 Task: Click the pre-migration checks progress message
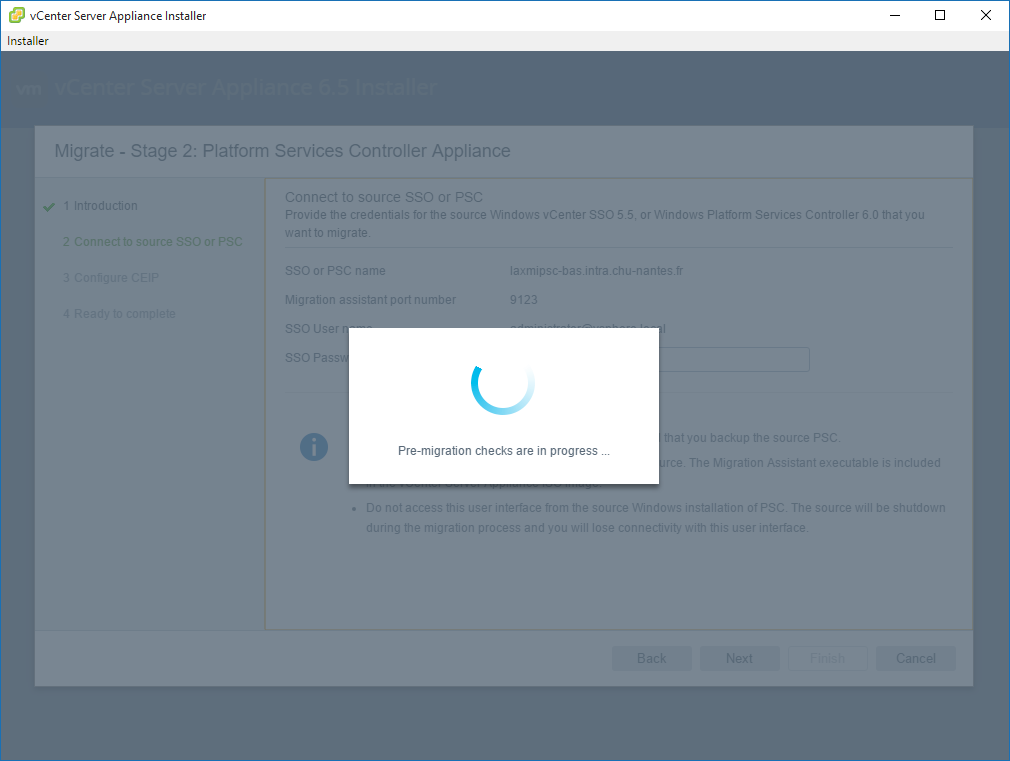tap(503, 451)
